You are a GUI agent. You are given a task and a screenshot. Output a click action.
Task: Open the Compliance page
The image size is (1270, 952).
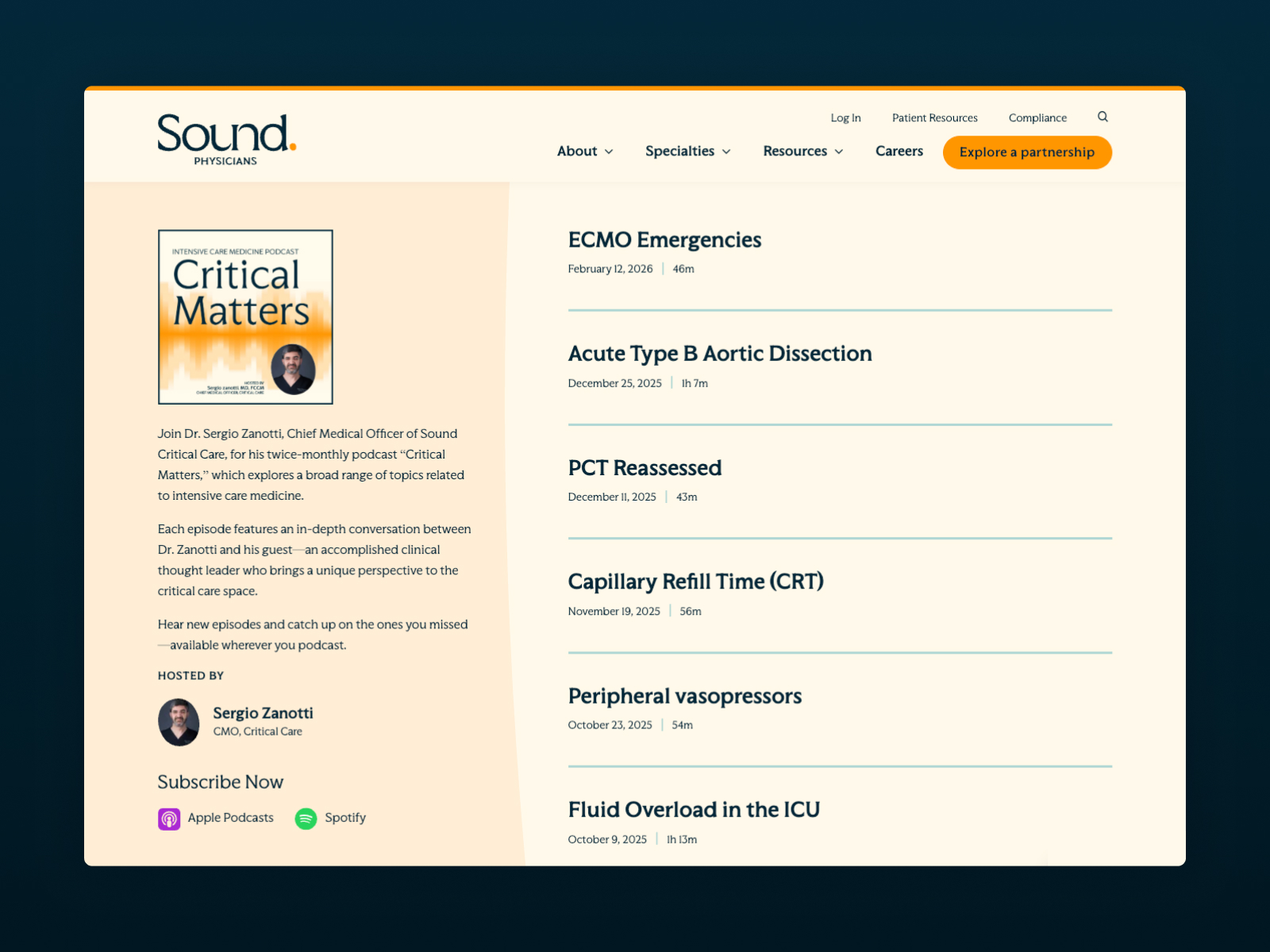click(x=1037, y=117)
